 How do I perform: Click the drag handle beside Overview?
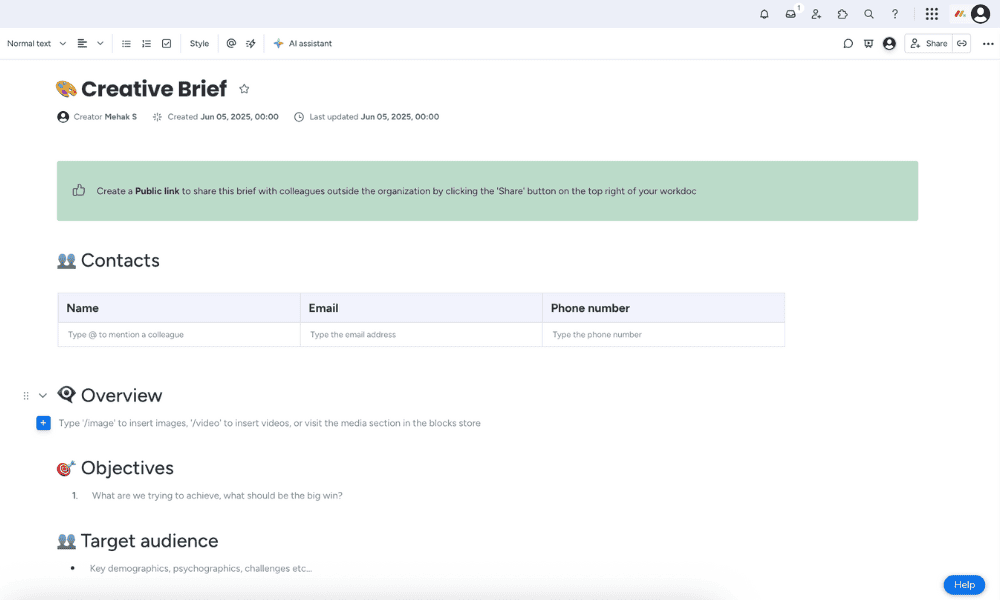click(x=26, y=396)
